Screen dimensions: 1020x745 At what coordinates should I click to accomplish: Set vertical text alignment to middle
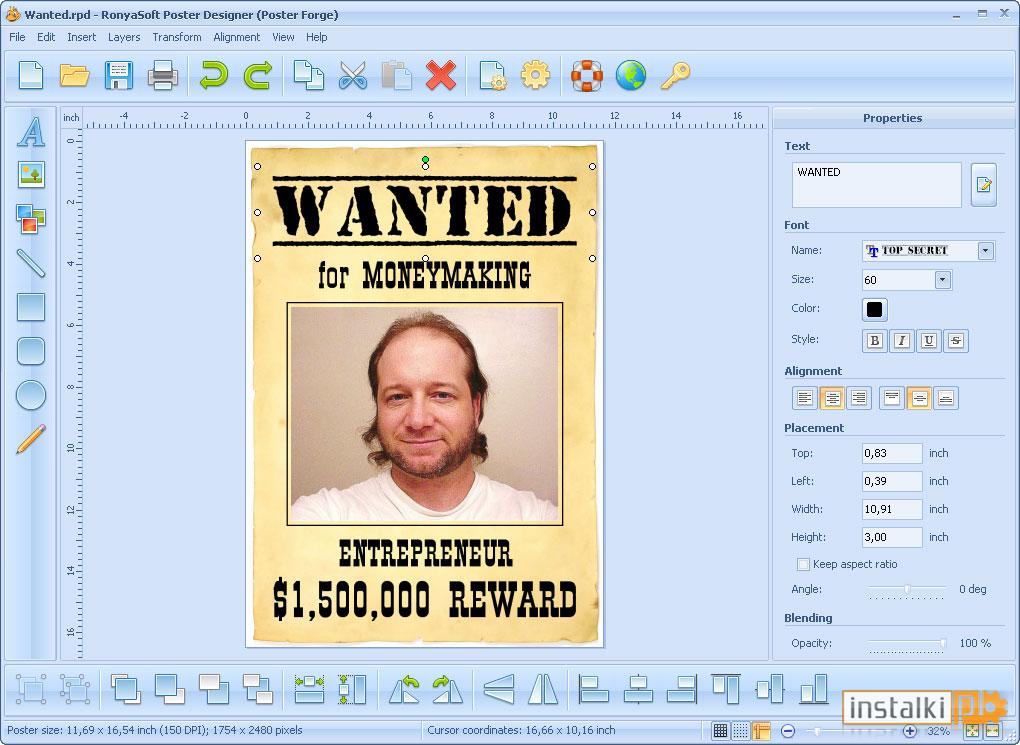(x=919, y=398)
